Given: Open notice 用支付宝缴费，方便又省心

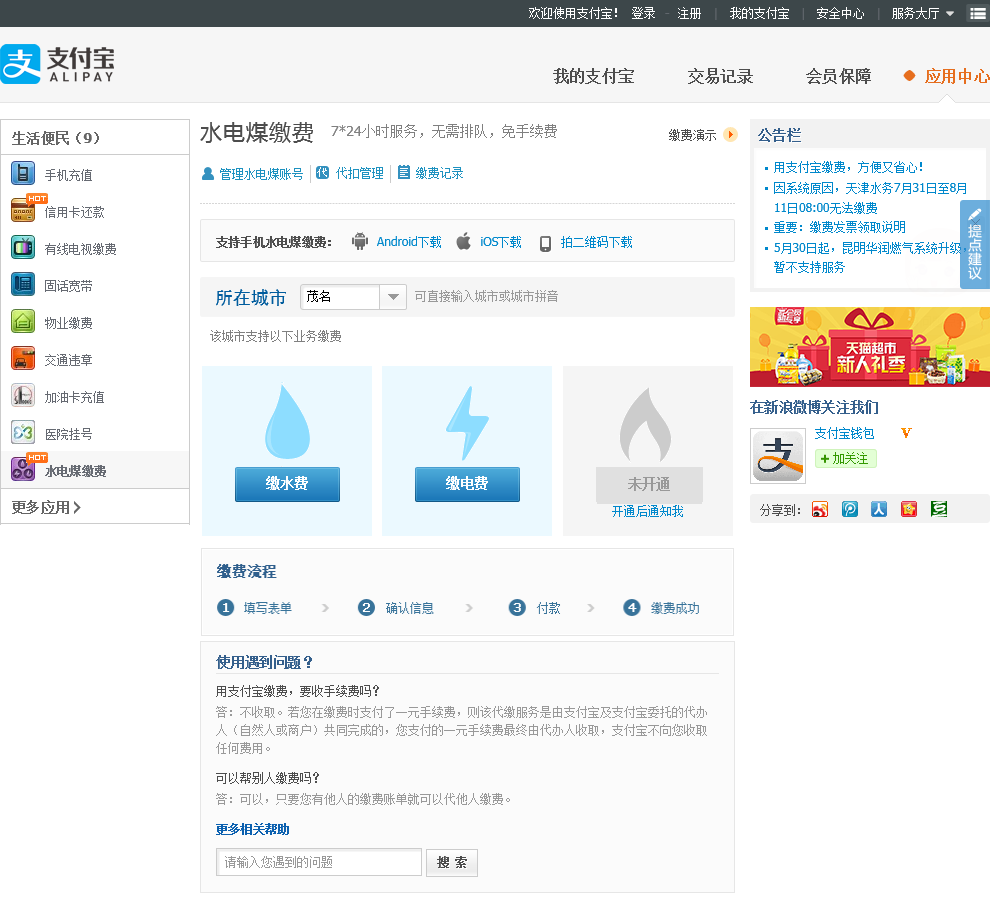Looking at the screenshot, I should (x=847, y=167).
